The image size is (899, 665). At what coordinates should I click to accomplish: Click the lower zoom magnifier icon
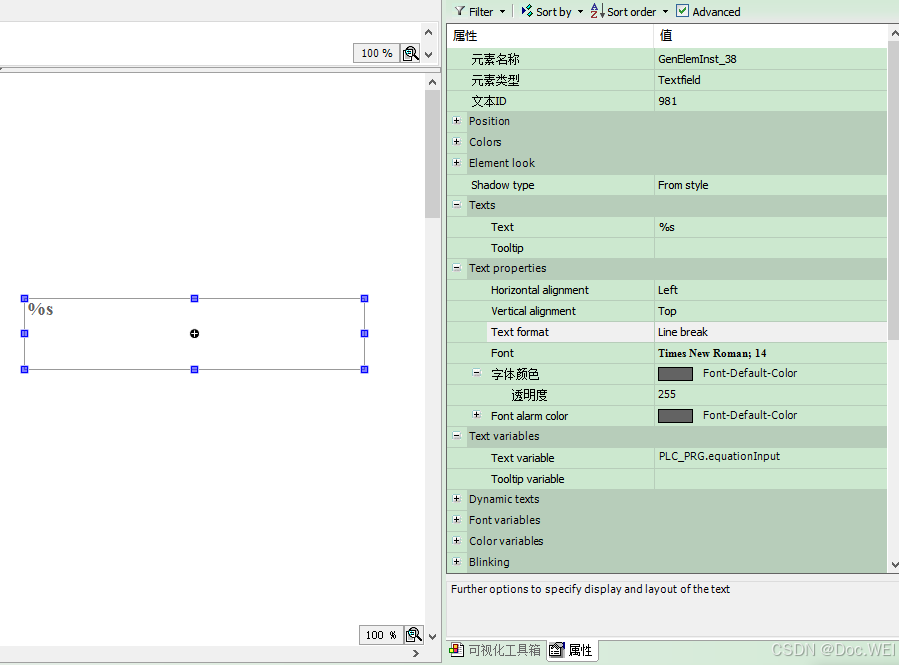click(414, 635)
